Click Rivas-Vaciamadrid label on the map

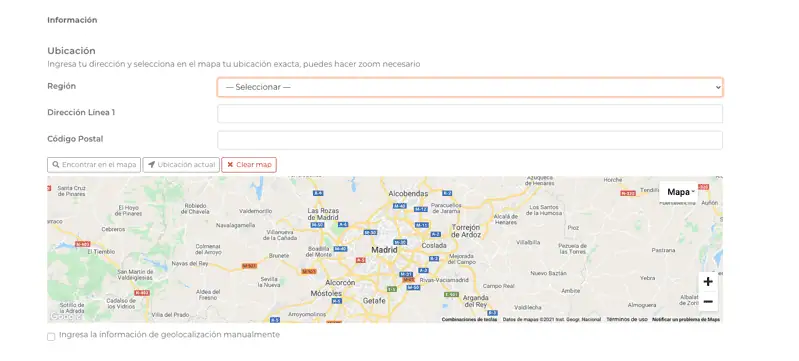[x=444, y=280]
